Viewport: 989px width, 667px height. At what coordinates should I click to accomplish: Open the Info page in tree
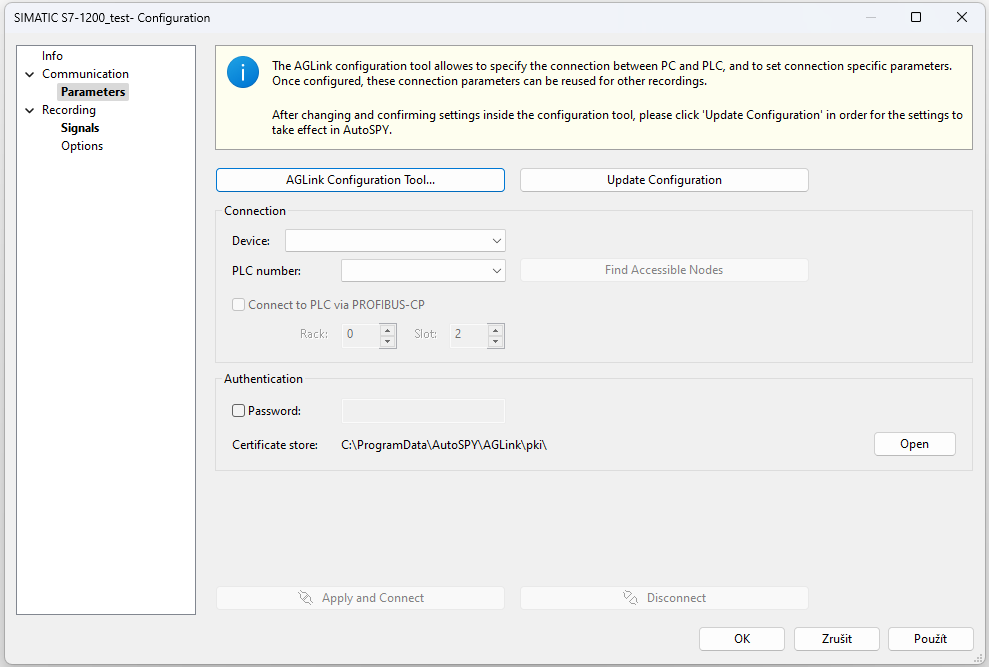pyautogui.click(x=52, y=56)
